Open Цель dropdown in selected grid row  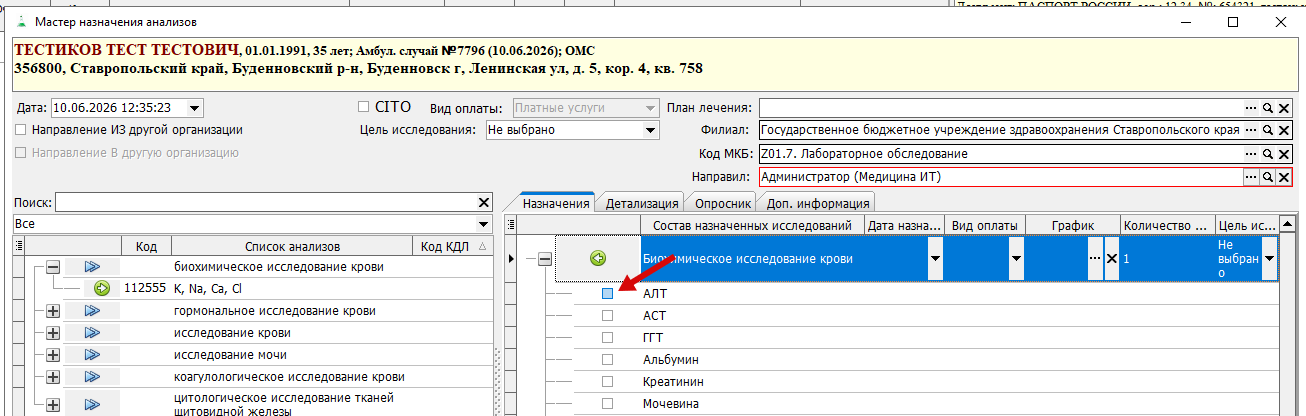tap(1270, 259)
